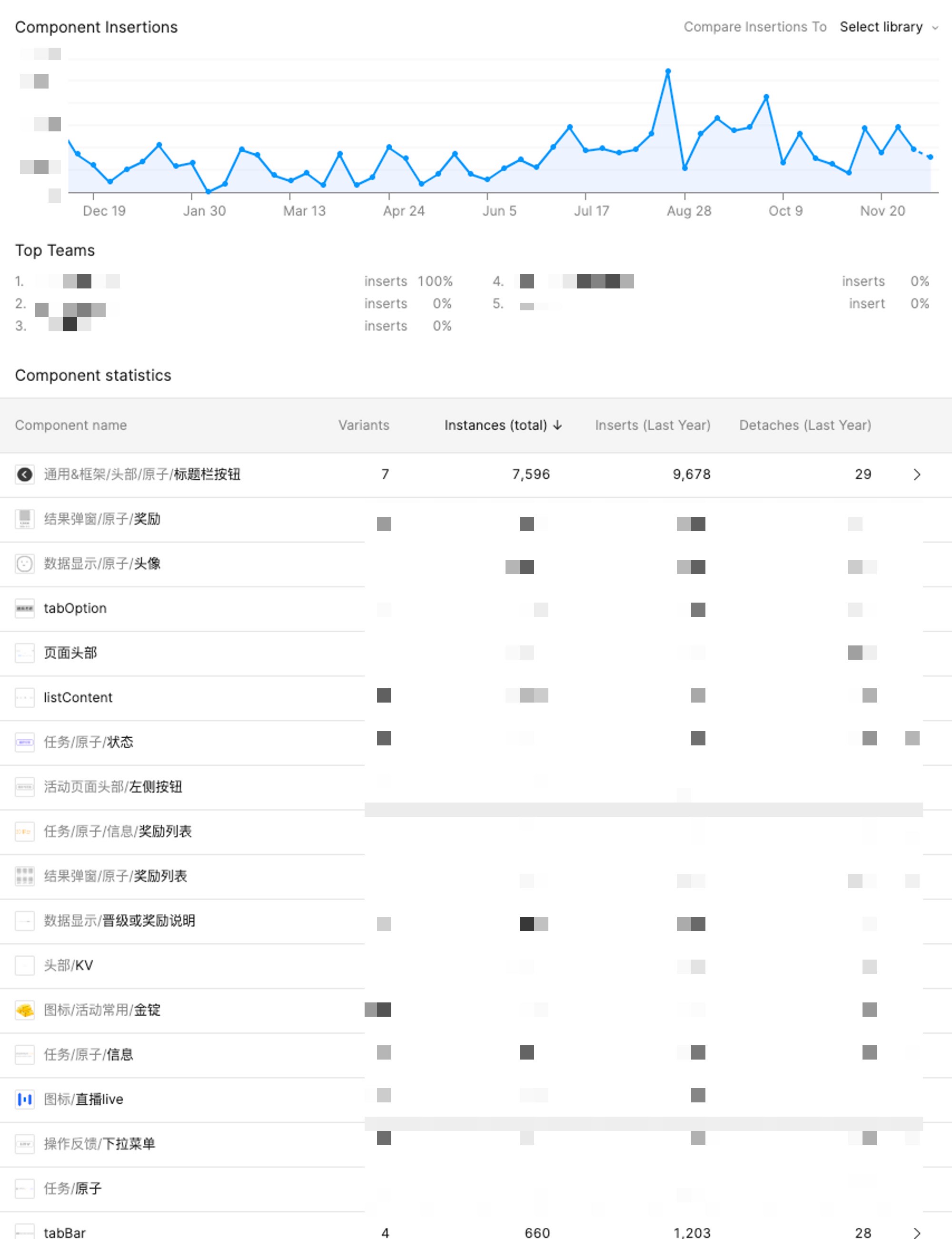Click the 标题栏按钮 component thumbnail icon
The image size is (952, 1239).
click(24, 474)
